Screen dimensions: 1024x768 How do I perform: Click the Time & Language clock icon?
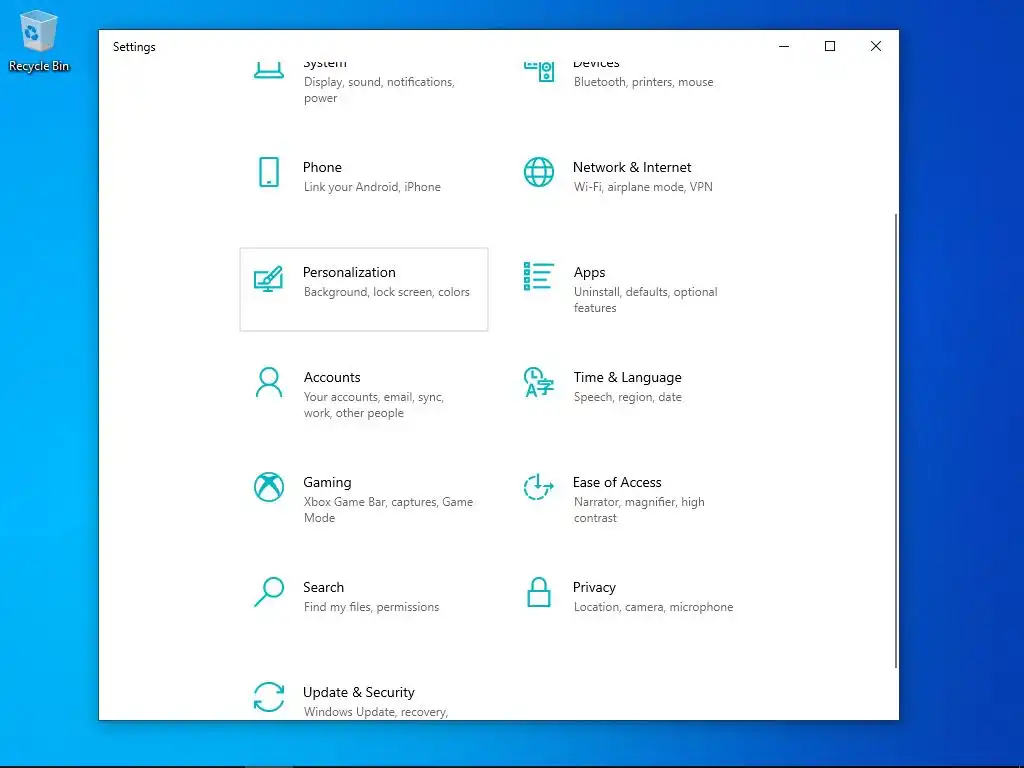coord(539,382)
